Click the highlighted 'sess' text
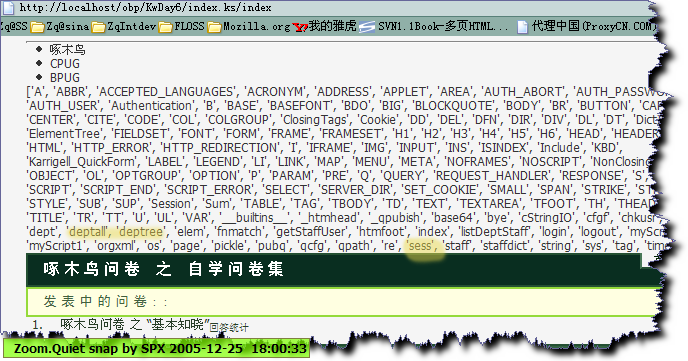 tap(421, 246)
